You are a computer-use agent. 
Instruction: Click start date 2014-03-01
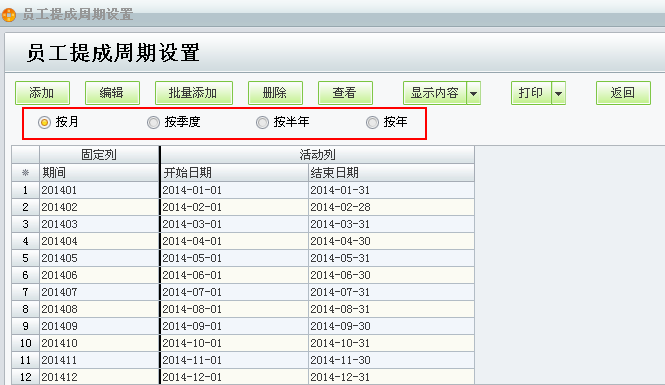pyautogui.click(x=235, y=224)
